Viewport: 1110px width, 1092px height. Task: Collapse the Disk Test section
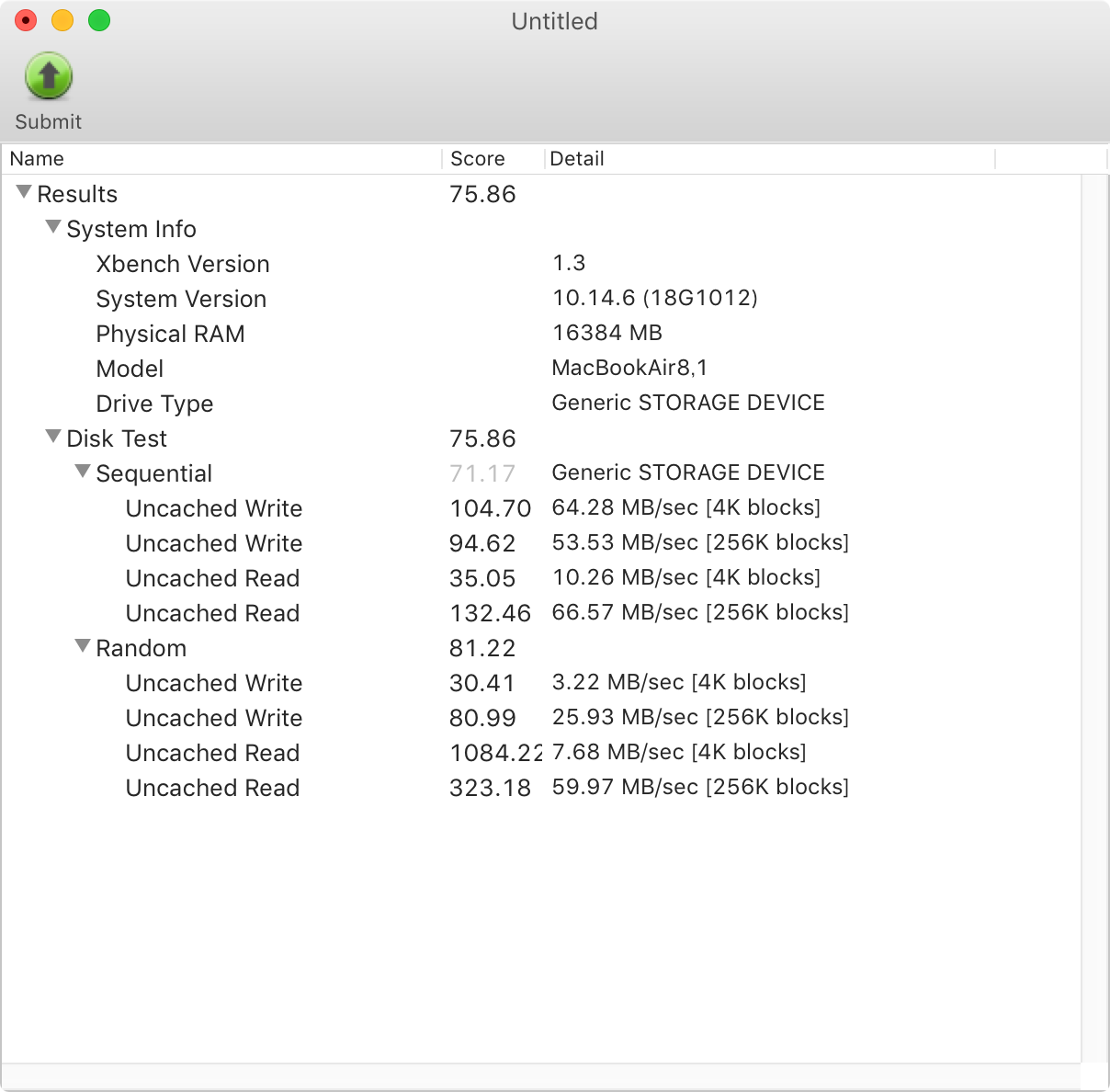pyautogui.click(x=53, y=437)
